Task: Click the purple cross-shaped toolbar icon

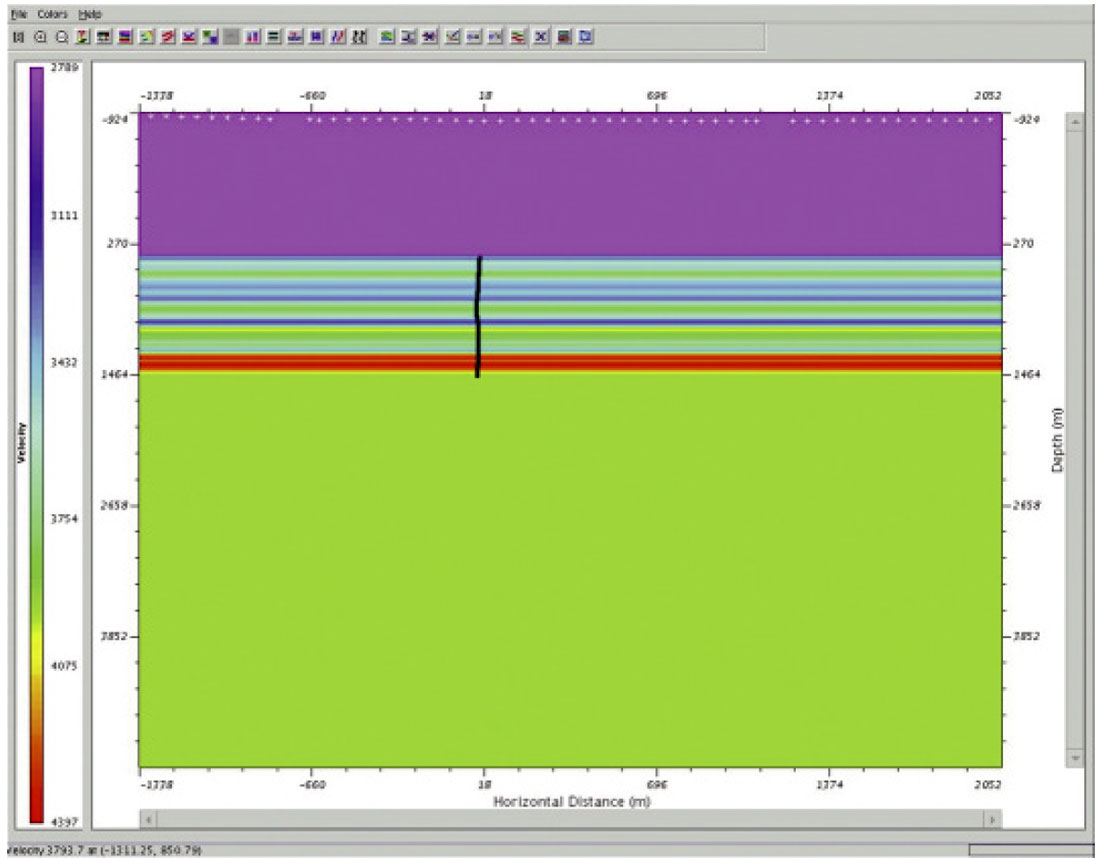Action: 429,36
